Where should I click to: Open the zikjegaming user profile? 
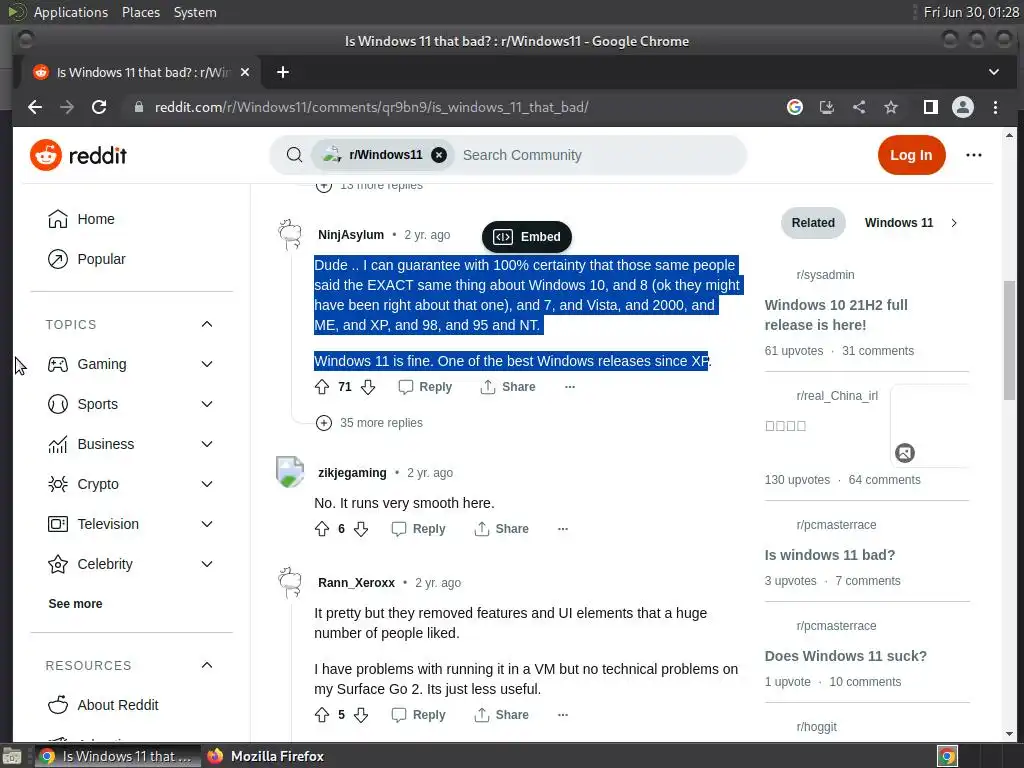pos(352,472)
